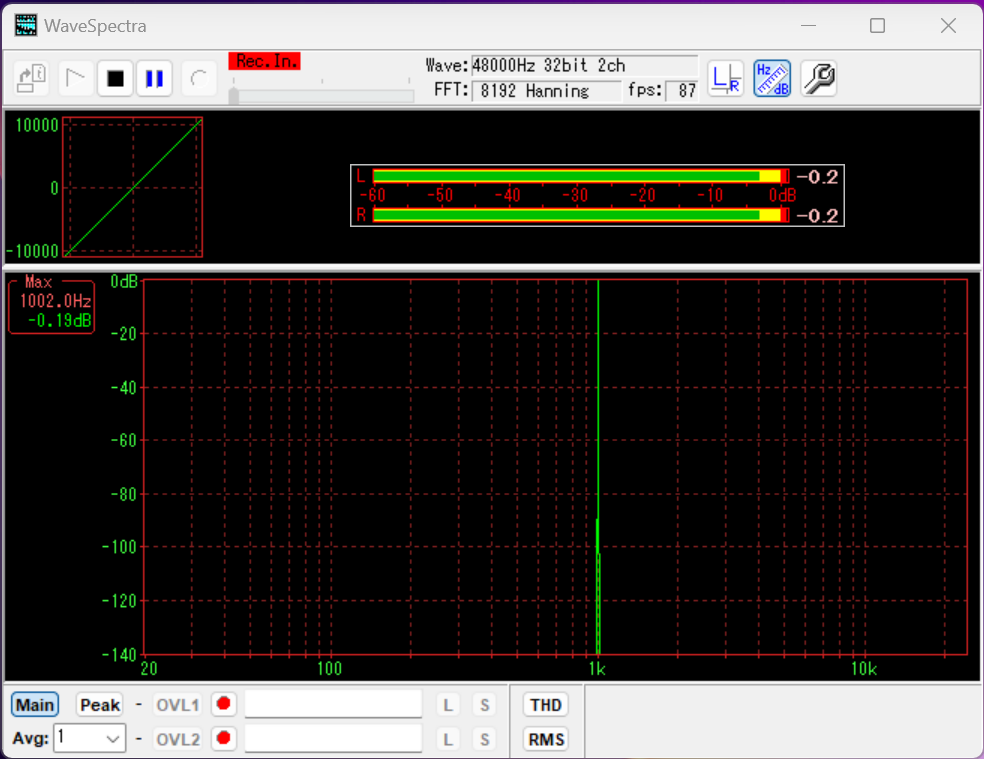Click the OVL1 overlay text field
This screenshot has height=759, width=984.
tap(333, 705)
